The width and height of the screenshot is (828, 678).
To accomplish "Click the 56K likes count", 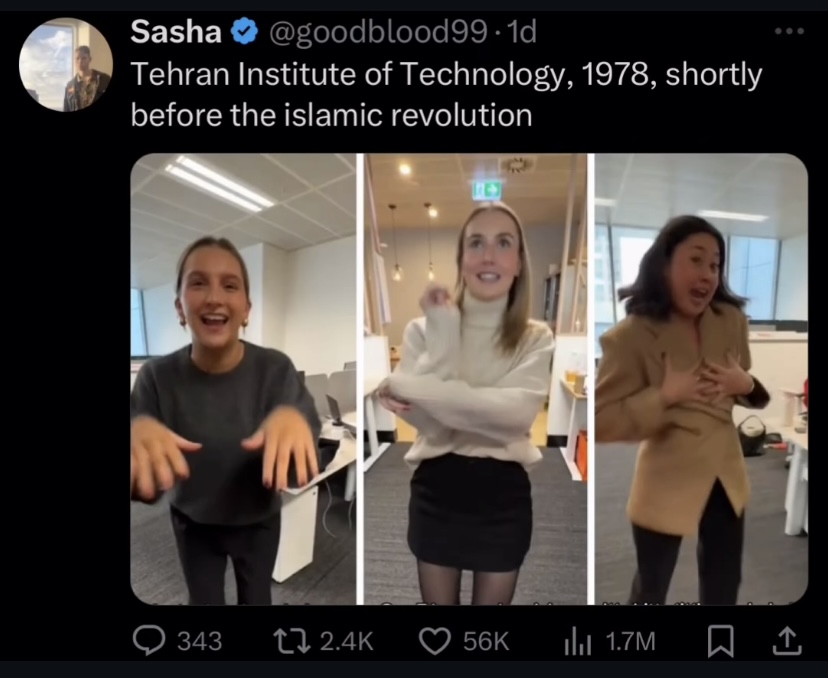I will click(486, 641).
